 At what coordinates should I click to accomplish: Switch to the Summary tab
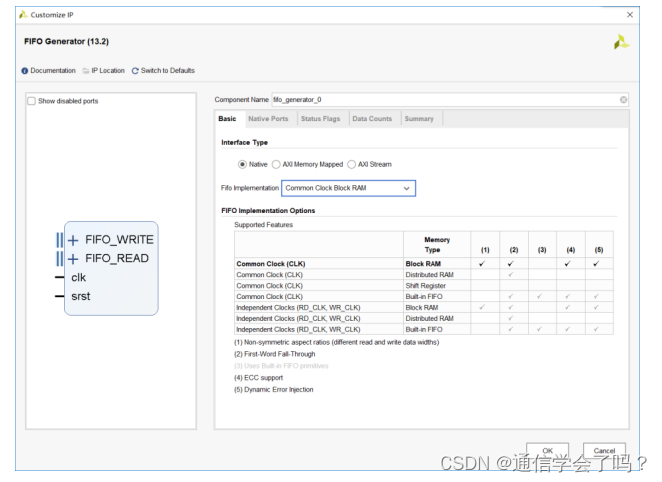[419, 119]
